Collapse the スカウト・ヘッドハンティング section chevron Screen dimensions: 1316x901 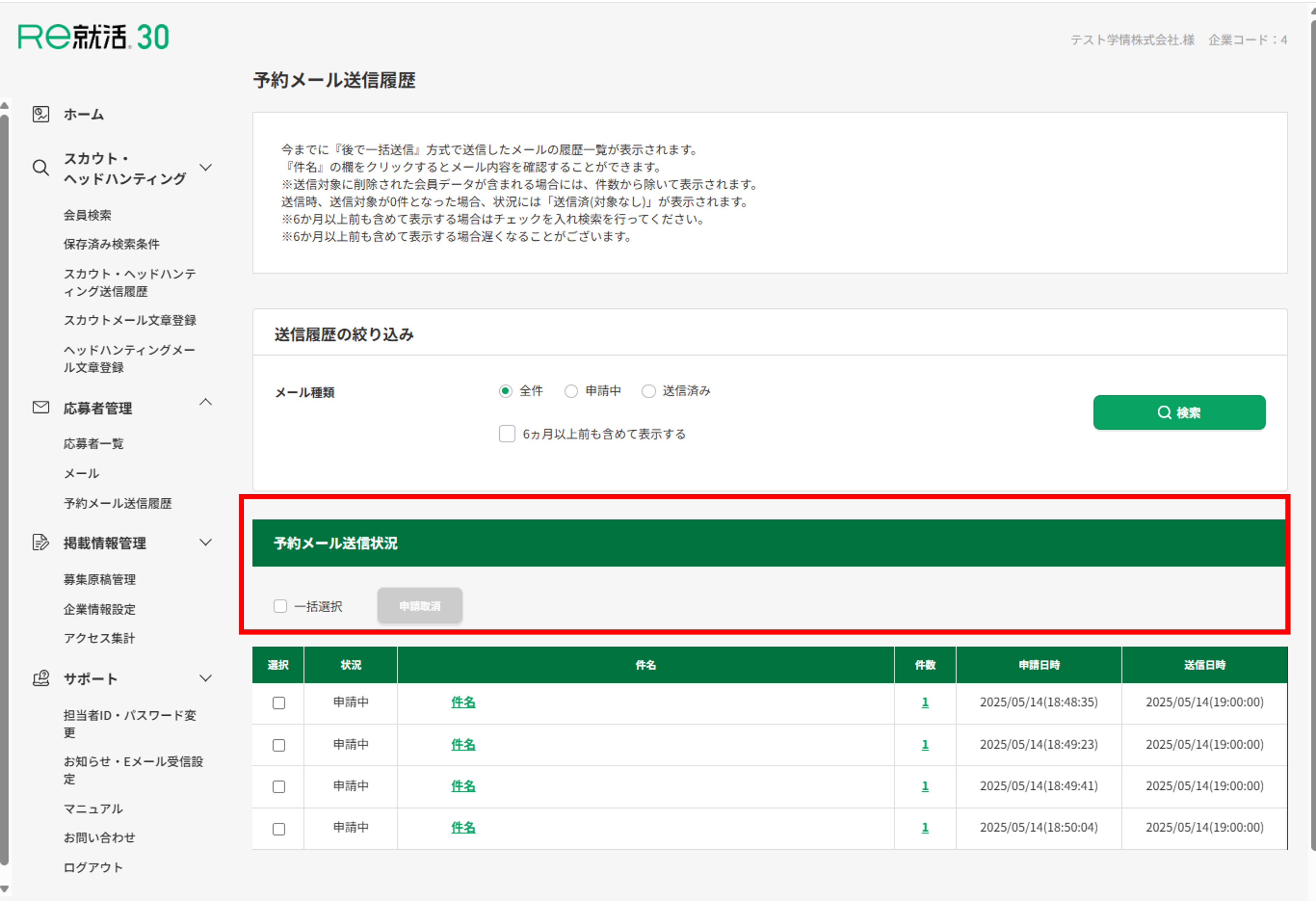point(206,167)
